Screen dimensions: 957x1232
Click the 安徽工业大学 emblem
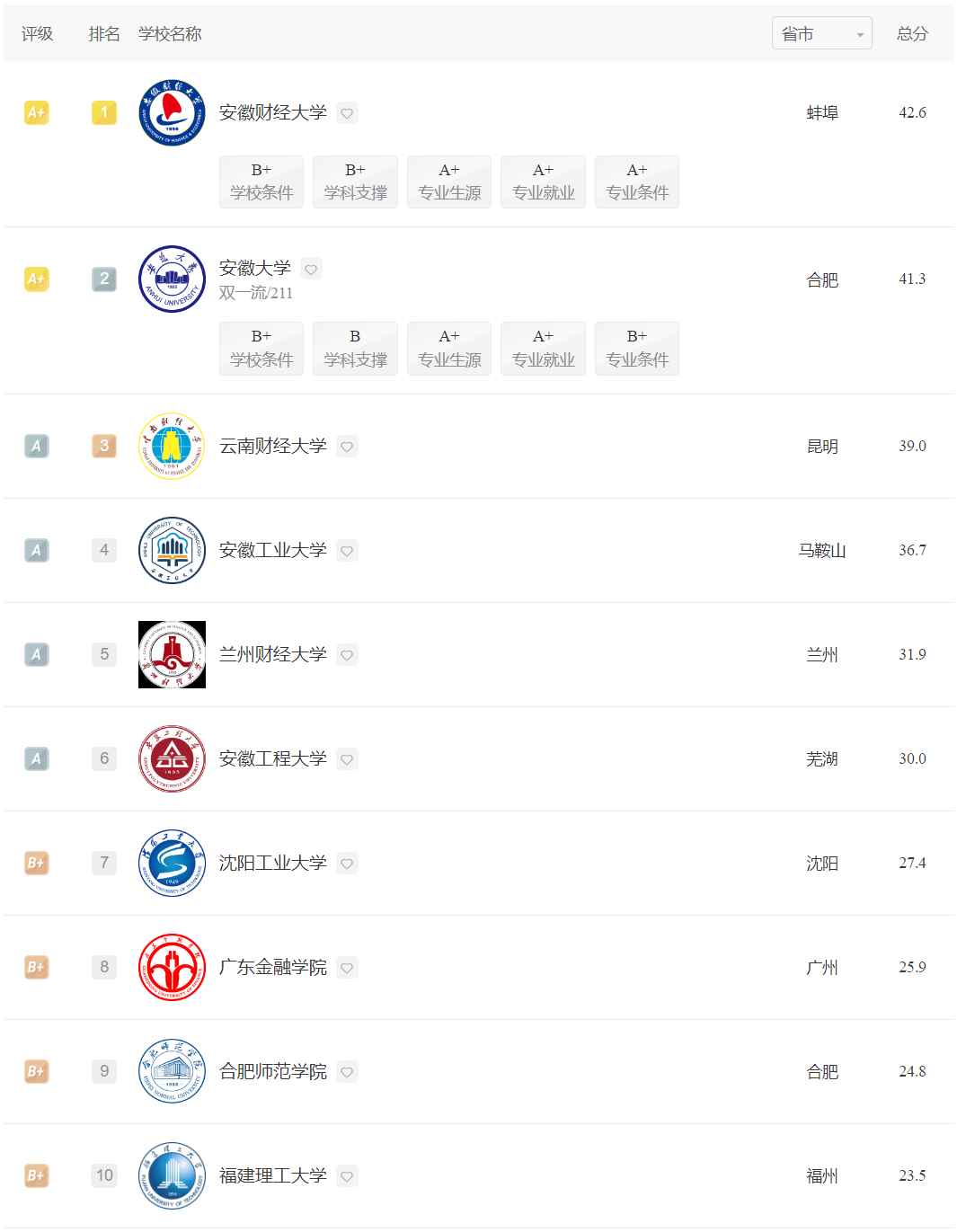[172, 550]
